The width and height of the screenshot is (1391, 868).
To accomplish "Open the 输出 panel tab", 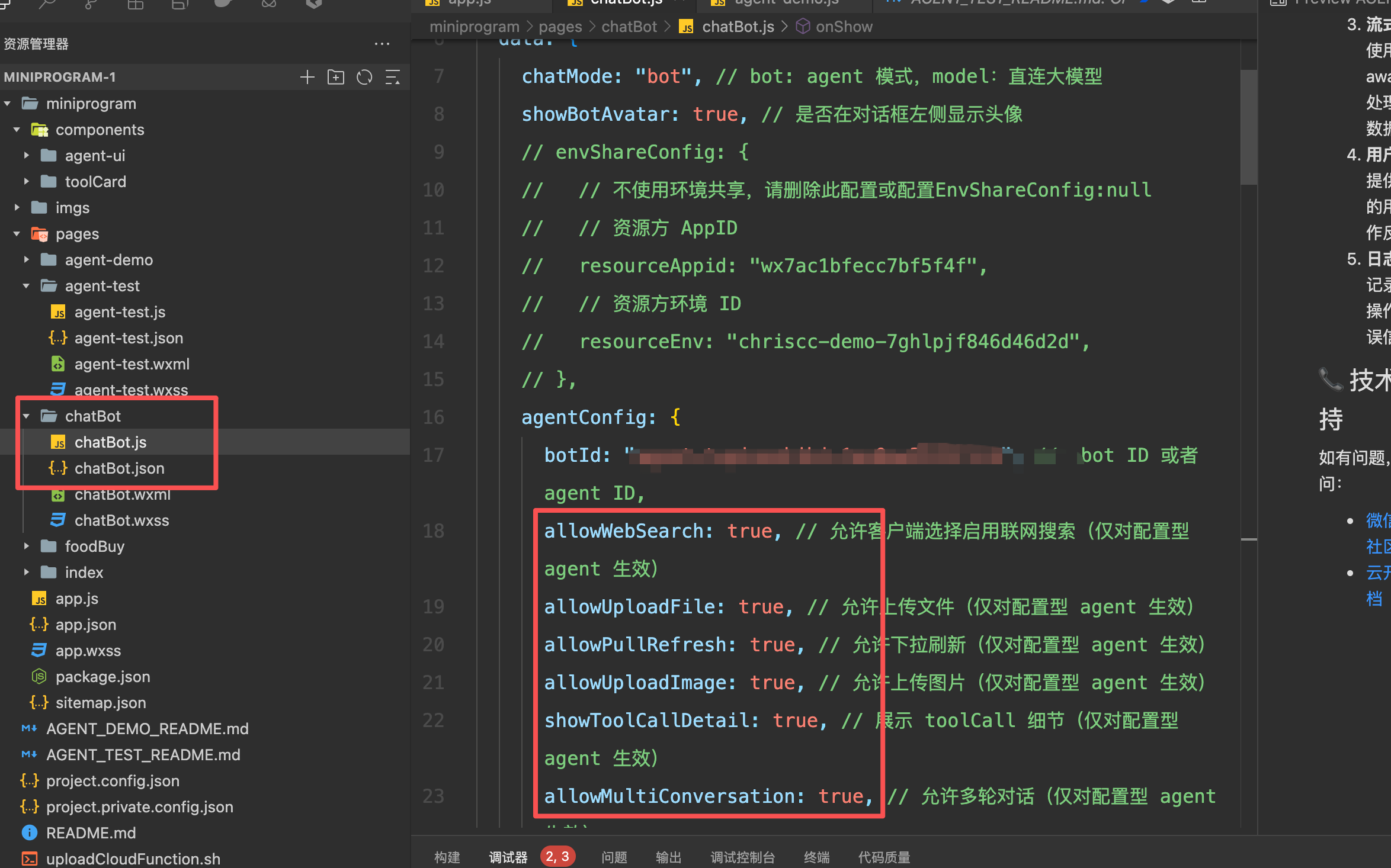I will [668, 857].
